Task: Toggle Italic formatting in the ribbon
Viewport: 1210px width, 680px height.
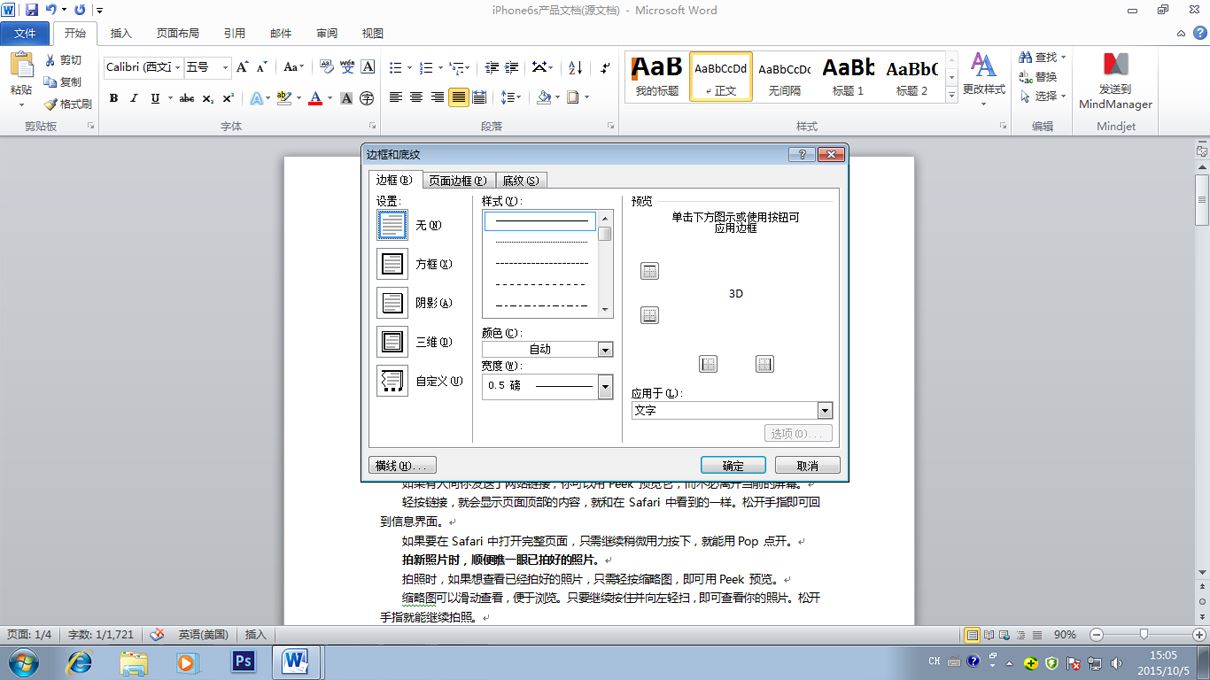Action: point(135,98)
